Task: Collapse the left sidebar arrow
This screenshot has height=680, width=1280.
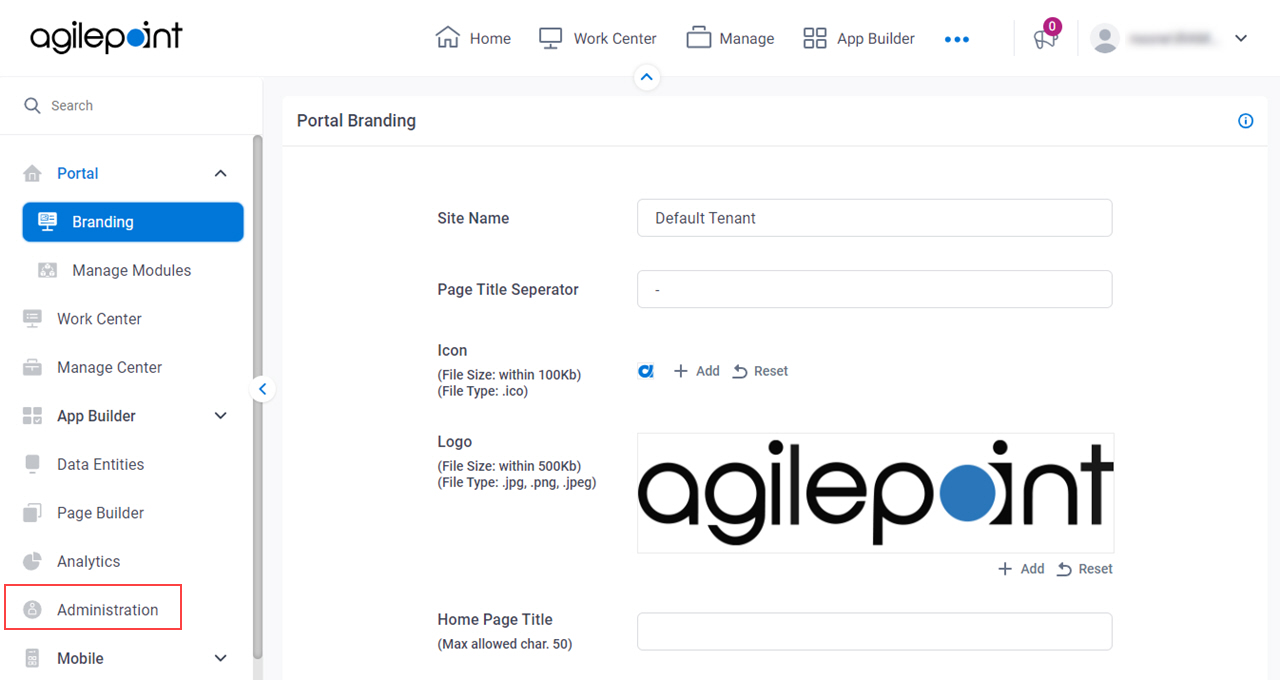Action: click(262, 389)
